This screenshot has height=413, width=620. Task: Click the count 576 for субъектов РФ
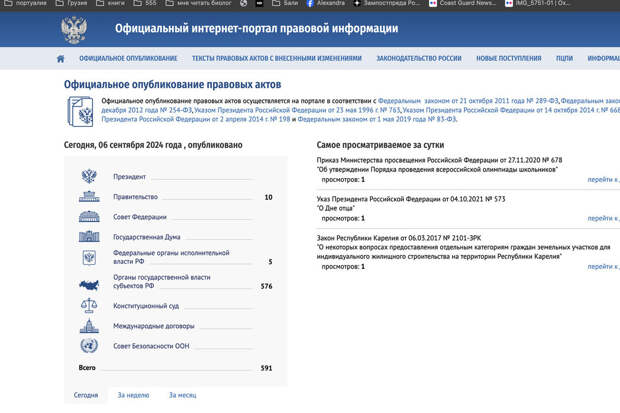coord(267,286)
